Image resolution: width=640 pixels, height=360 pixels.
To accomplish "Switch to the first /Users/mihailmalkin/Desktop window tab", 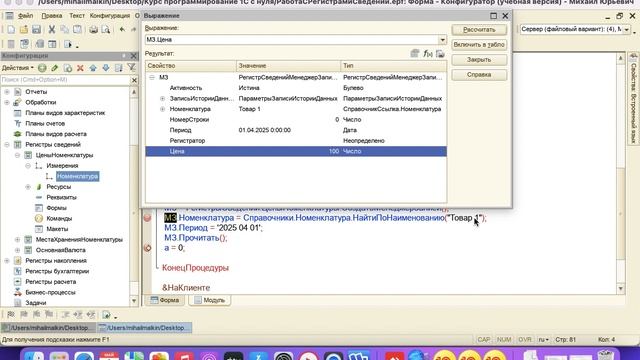I will [x=48, y=328].
